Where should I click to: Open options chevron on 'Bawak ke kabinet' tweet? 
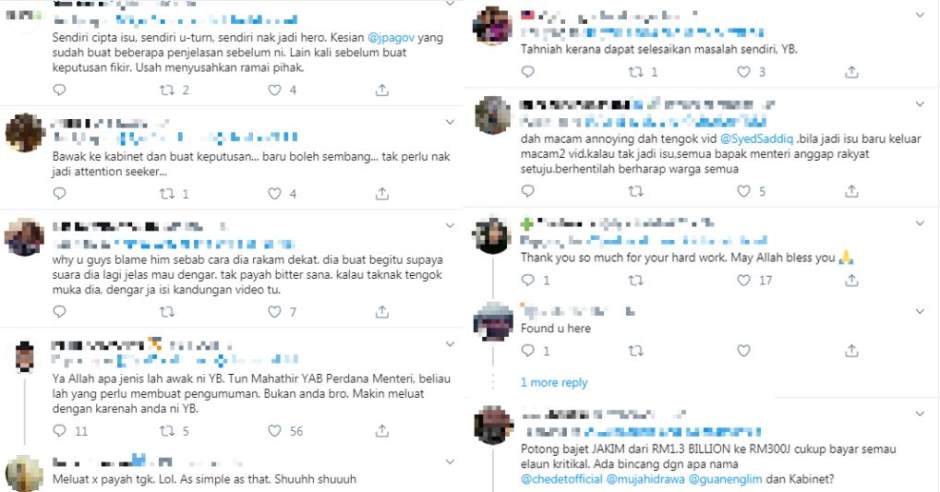point(450,122)
